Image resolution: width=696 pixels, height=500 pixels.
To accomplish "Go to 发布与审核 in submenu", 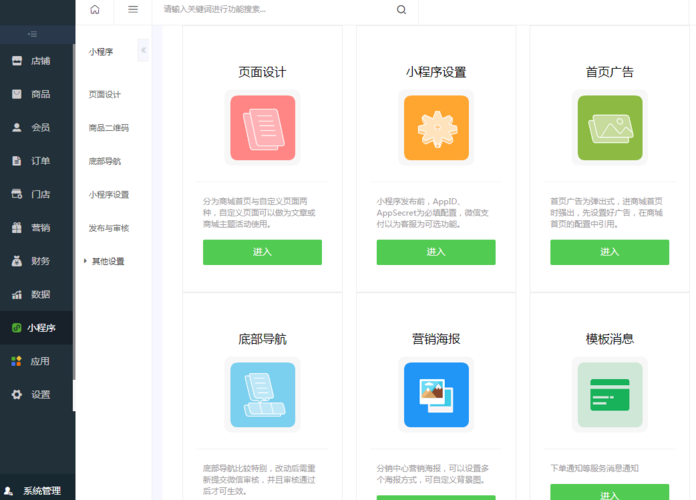I will [109, 228].
